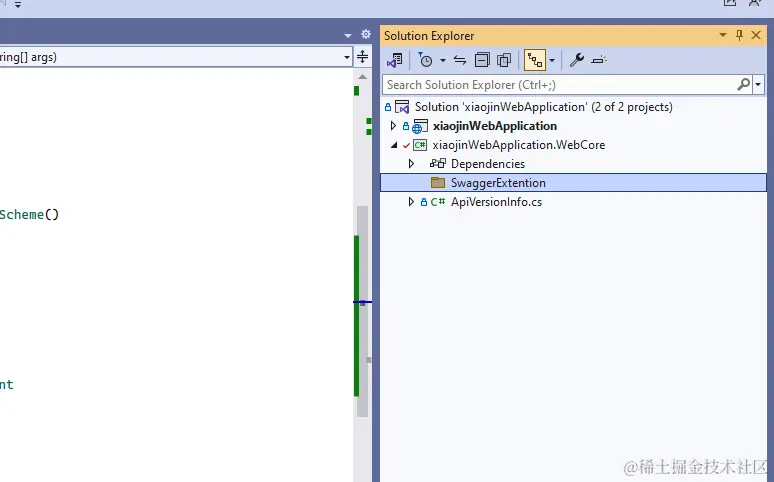The width and height of the screenshot is (774, 482).
Task: Close the Solution Explorer panel
Action: [x=756, y=35]
